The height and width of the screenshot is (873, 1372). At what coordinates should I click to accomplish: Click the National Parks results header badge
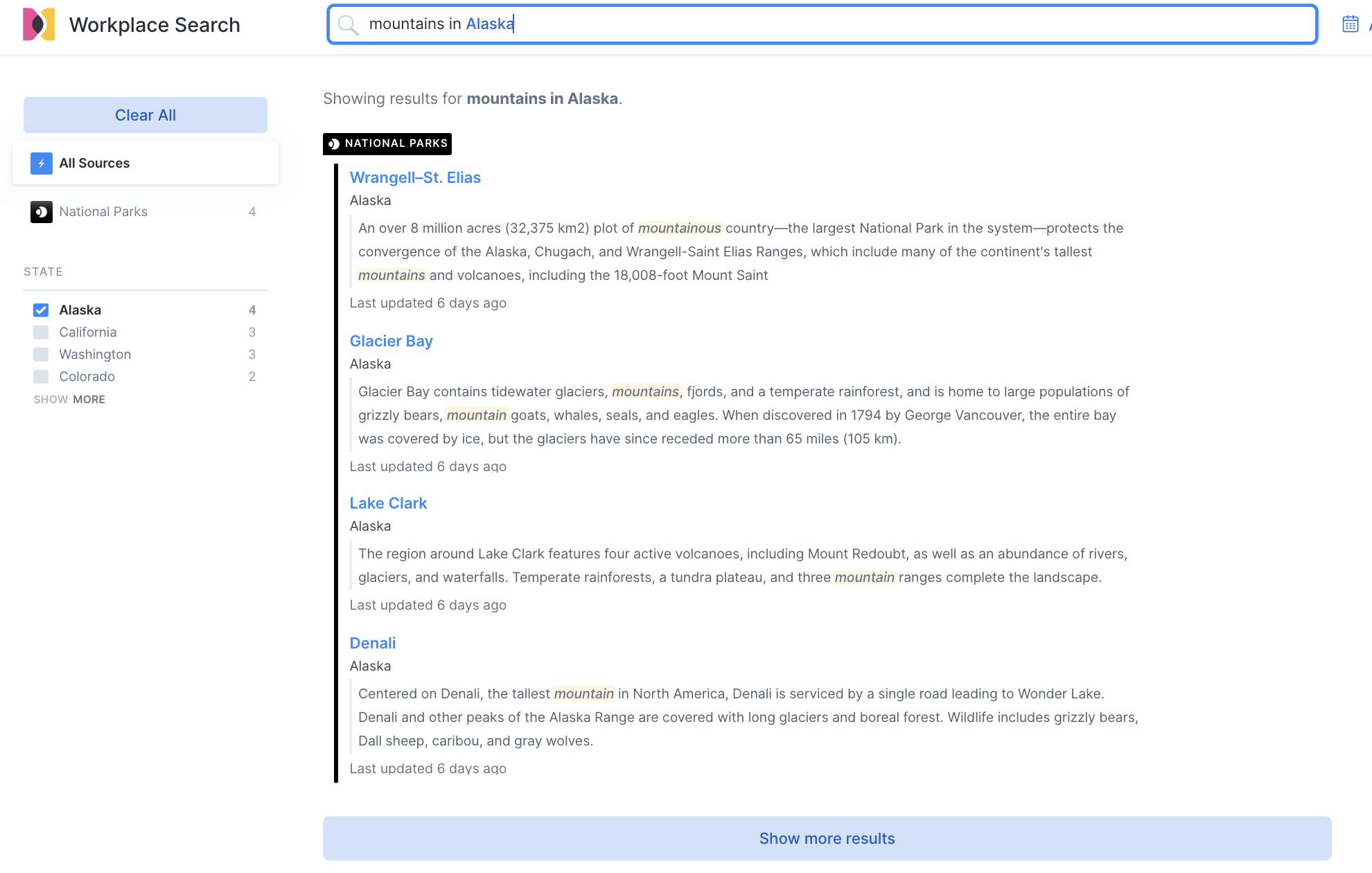pos(387,143)
